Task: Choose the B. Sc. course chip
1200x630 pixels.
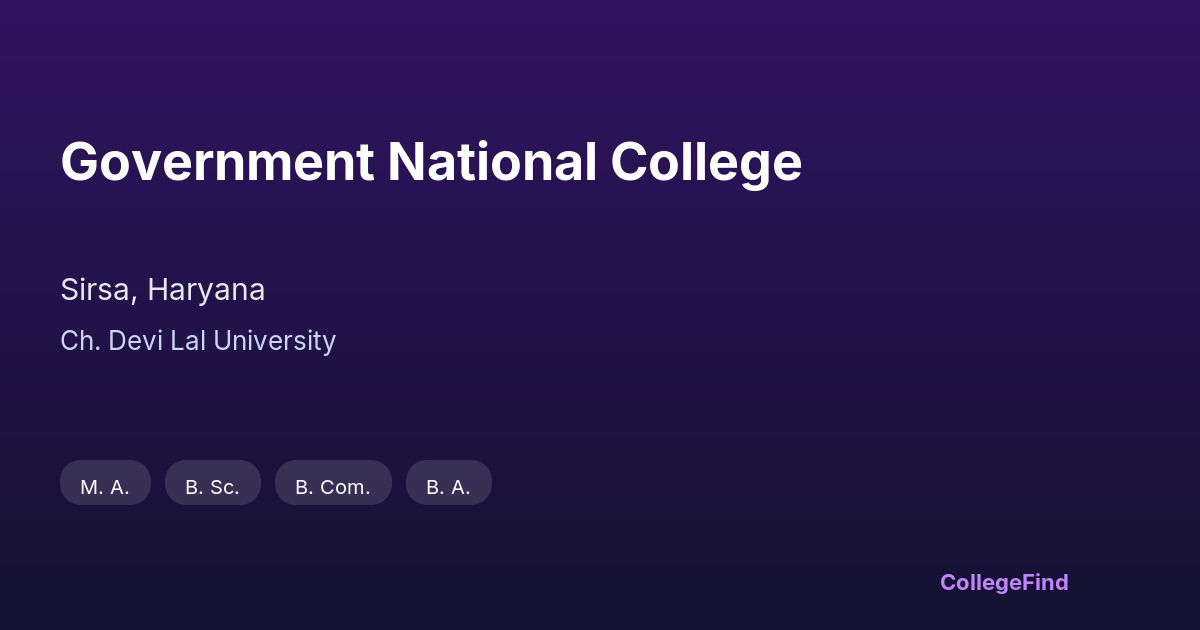Action: 212,483
